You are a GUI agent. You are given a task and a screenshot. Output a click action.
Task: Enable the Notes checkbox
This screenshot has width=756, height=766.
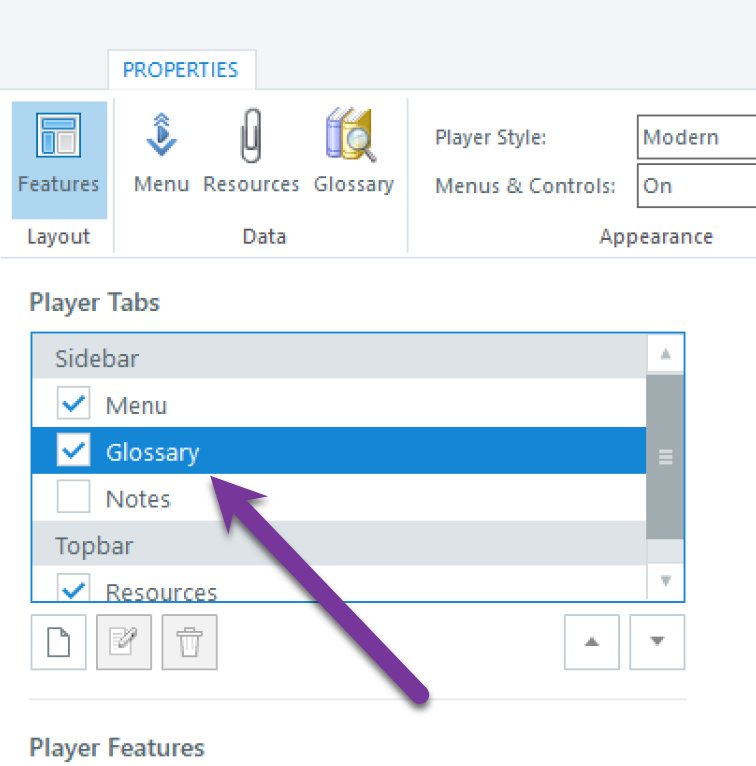click(74, 497)
